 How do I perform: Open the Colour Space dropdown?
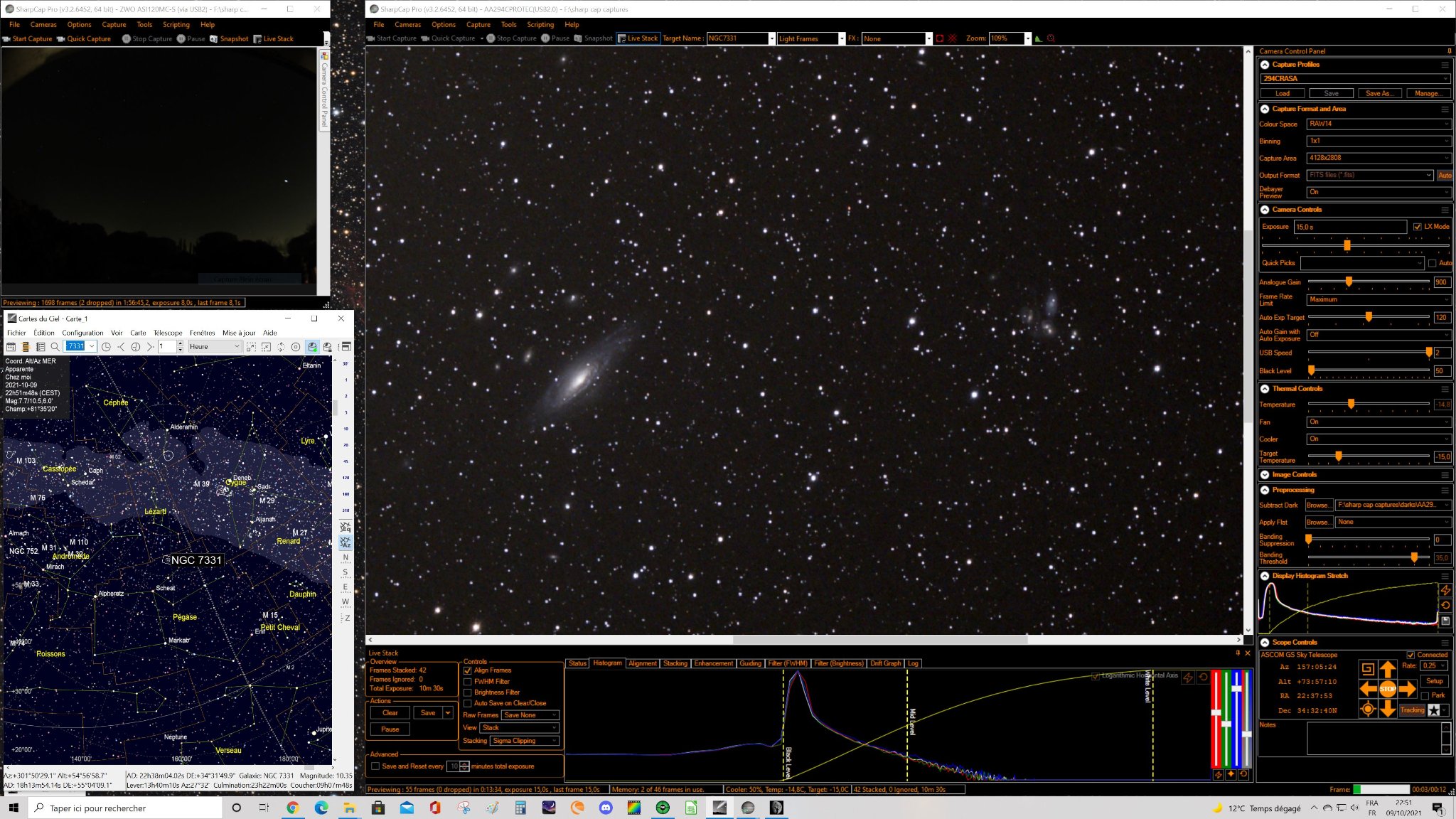(1379, 124)
